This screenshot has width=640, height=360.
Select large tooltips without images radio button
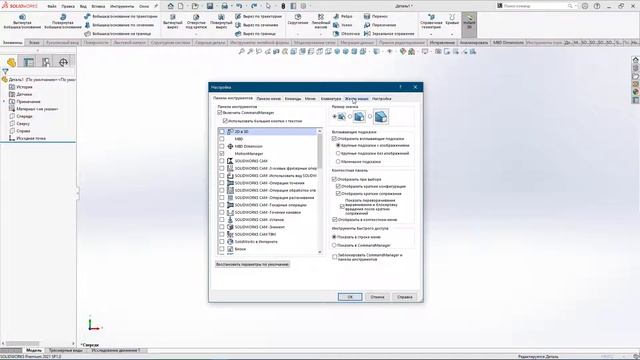coord(338,153)
